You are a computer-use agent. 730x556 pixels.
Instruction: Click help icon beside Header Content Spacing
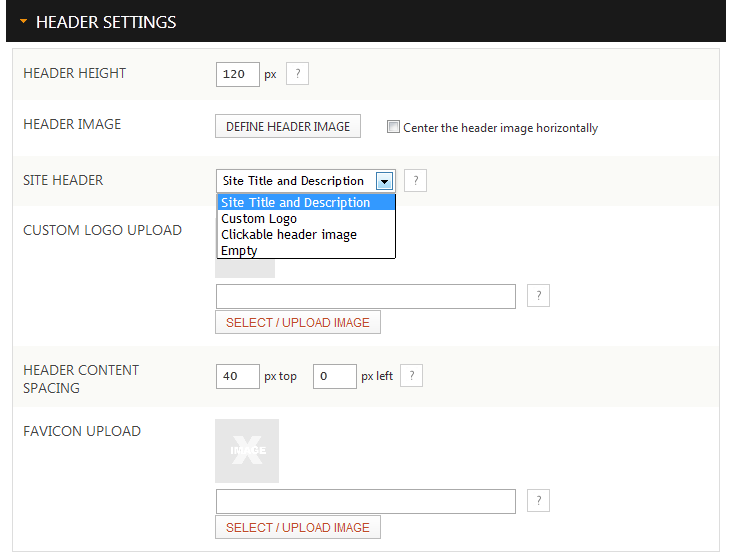pyautogui.click(x=412, y=375)
